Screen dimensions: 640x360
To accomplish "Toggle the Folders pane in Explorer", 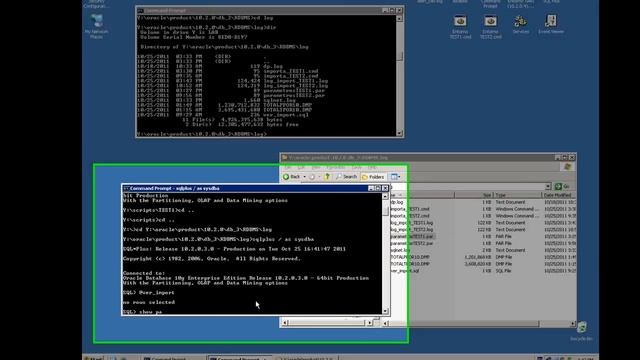I will coord(373,177).
